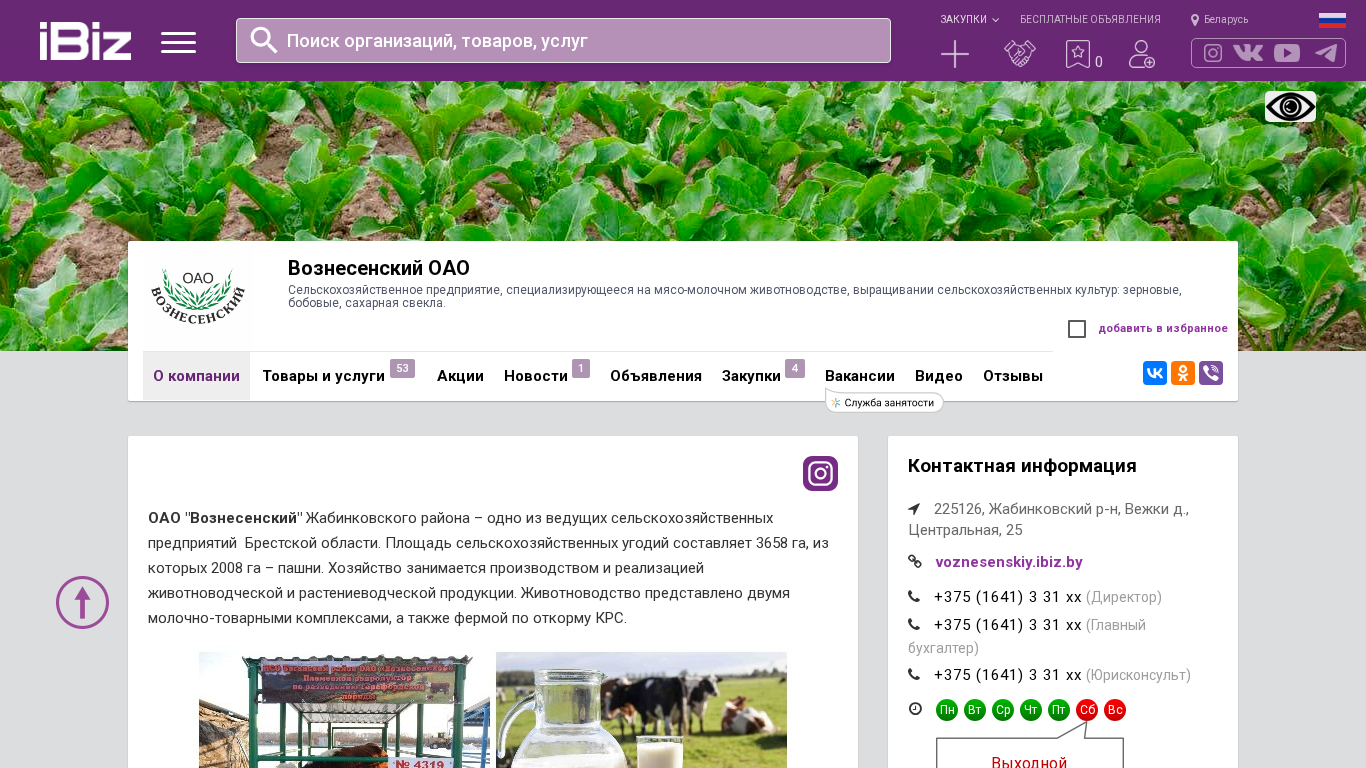This screenshot has width=1366, height=768.
Task: Select the Чт weekday circle
Action: (1031, 710)
